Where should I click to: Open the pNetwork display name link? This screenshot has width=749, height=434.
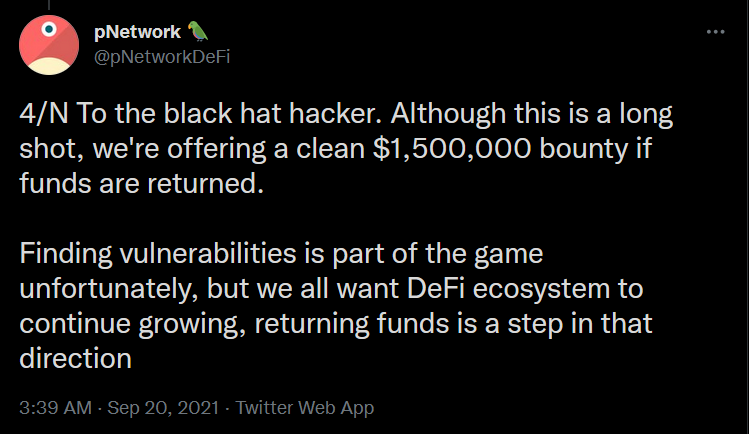point(138,32)
